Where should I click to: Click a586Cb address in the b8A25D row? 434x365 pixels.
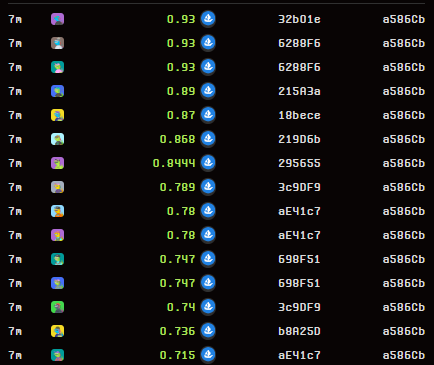[x=404, y=331]
